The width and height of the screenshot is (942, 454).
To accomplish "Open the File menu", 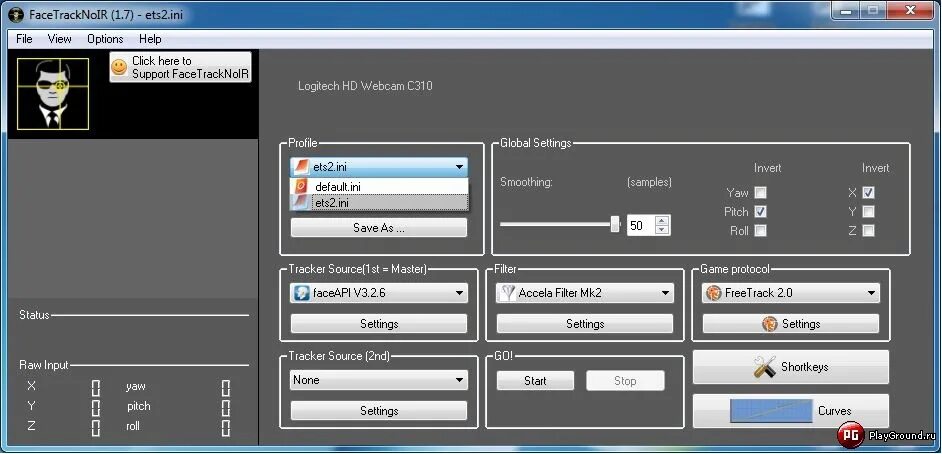I will click(x=25, y=39).
